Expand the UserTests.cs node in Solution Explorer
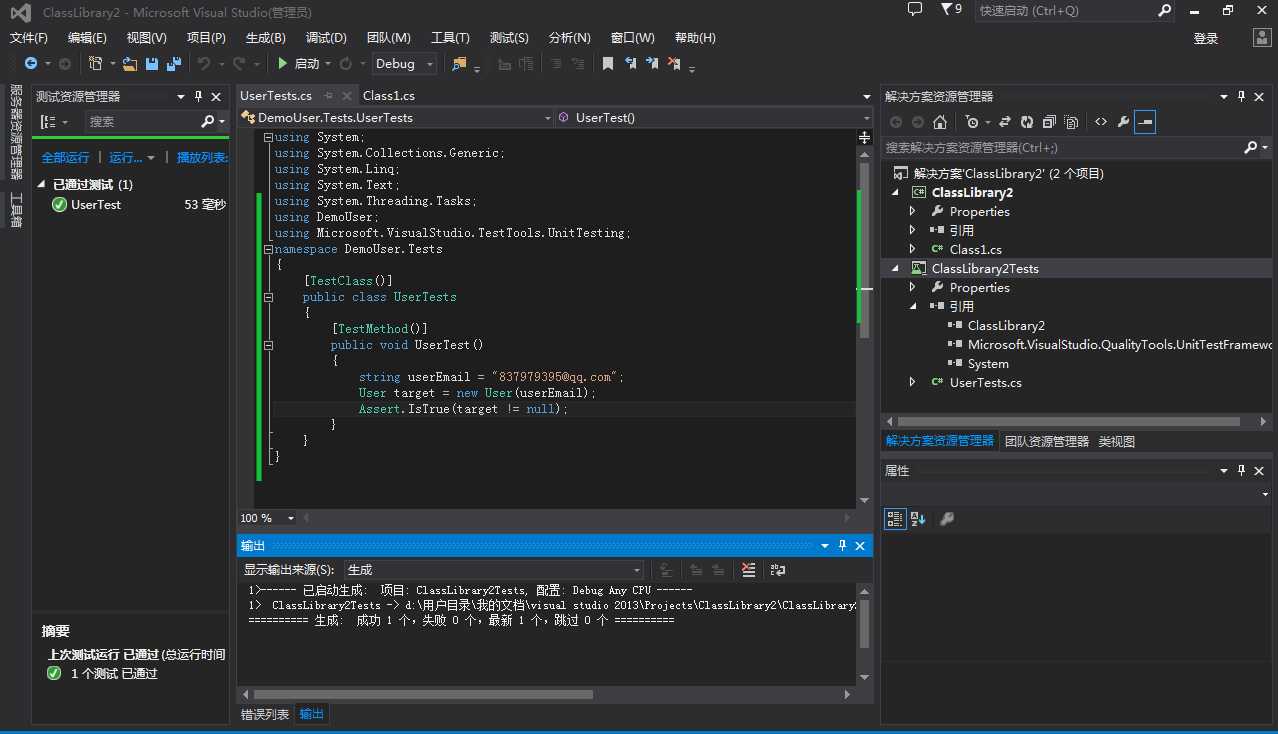This screenshot has width=1278, height=734. pyautogui.click(x=912, y=383)
